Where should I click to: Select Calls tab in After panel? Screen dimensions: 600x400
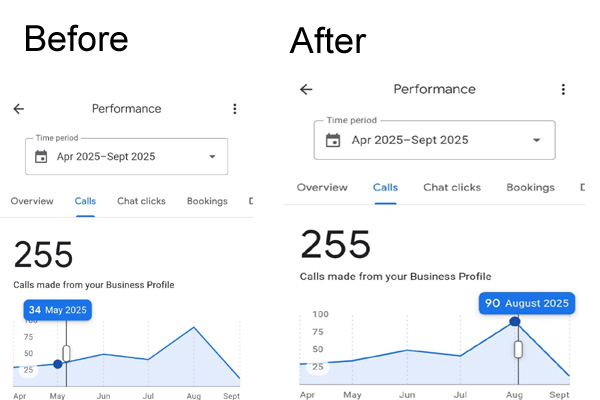(385, 187)
